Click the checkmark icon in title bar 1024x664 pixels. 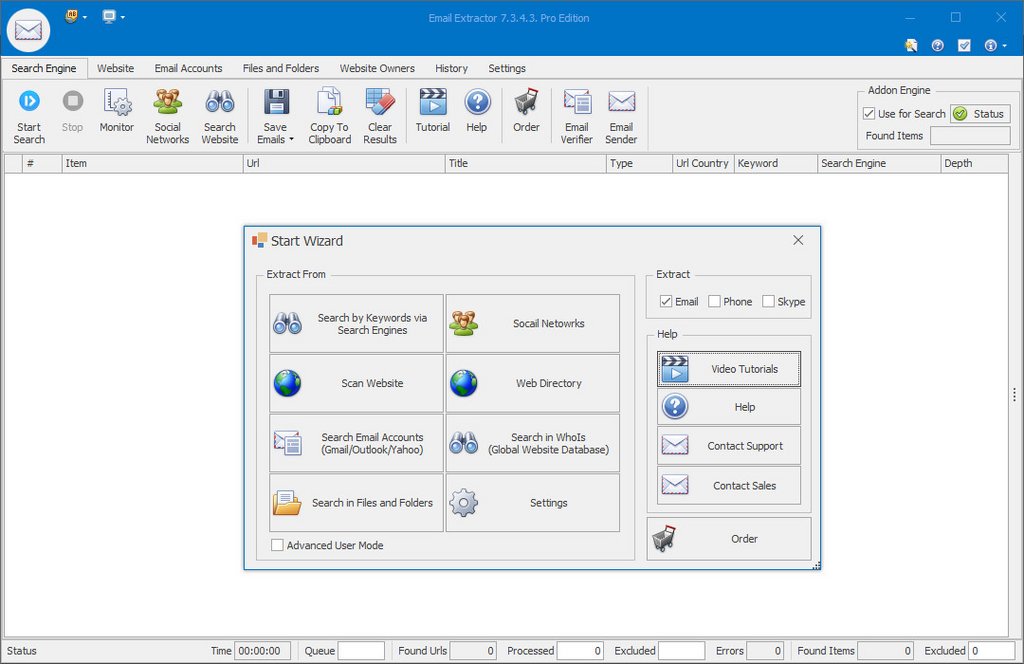click(x=964, y=45)
